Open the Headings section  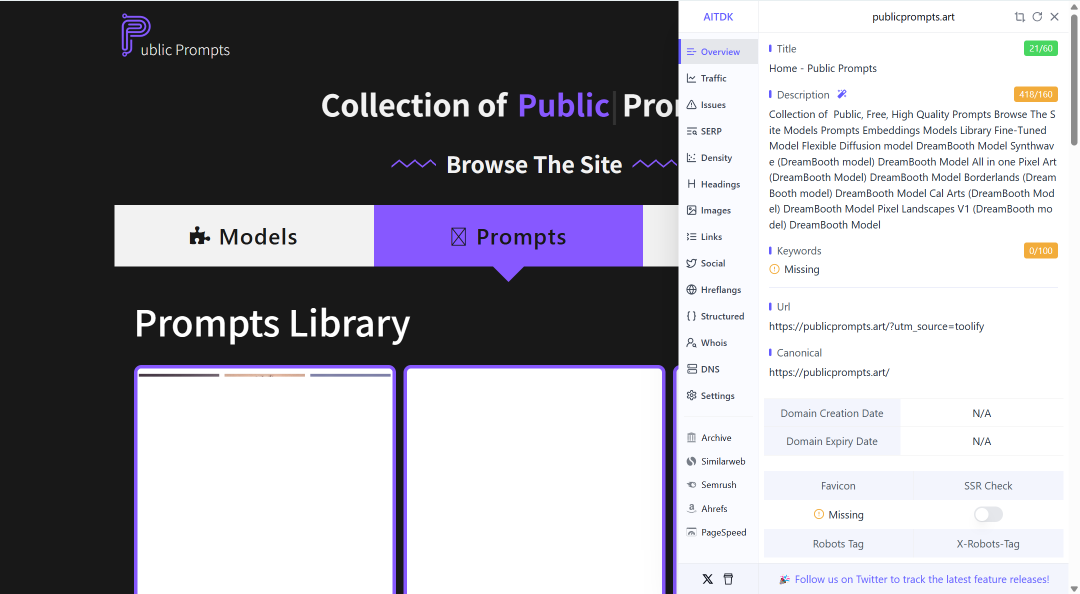tap(718, 184)
